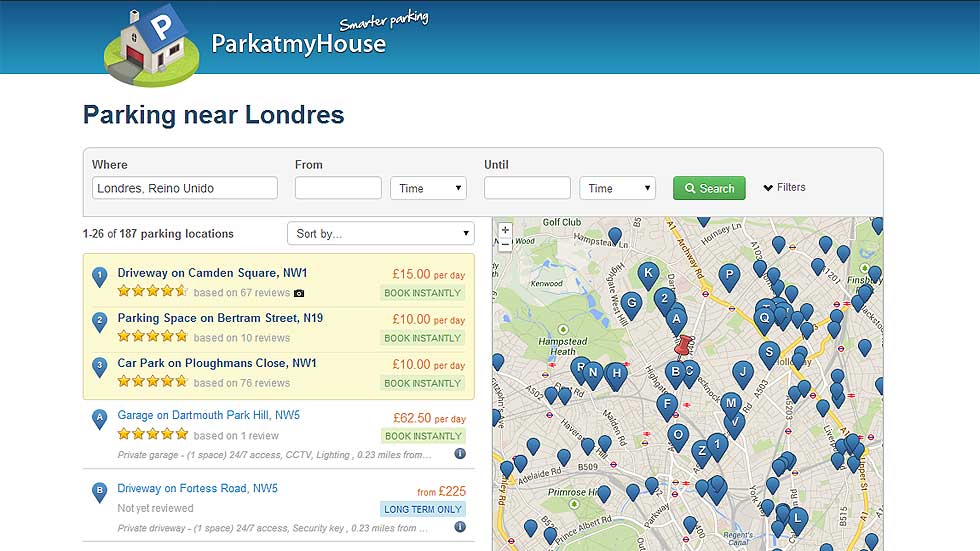The image size is (980, 551).
Task: Click marker B icon beside Fortess Road listing
Action: point(99,492)
